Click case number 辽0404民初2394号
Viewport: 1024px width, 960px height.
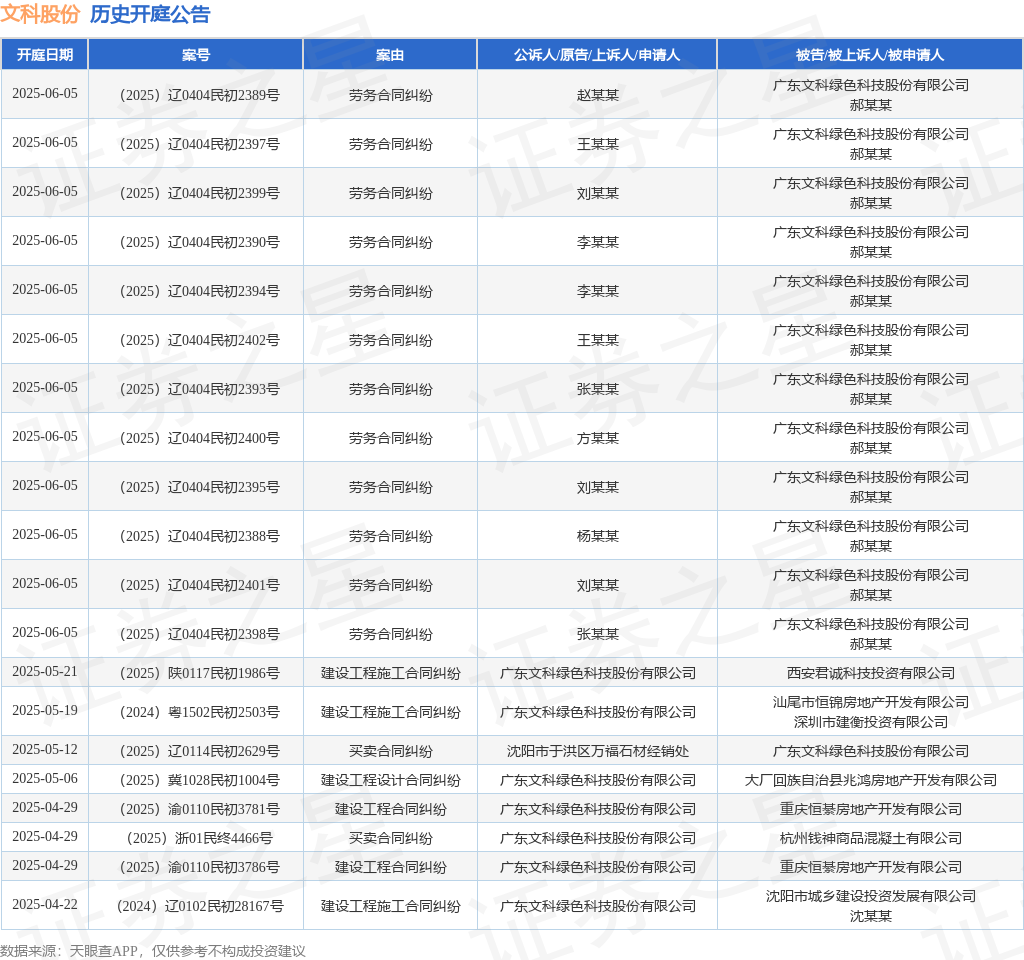[x=200, y=291]
